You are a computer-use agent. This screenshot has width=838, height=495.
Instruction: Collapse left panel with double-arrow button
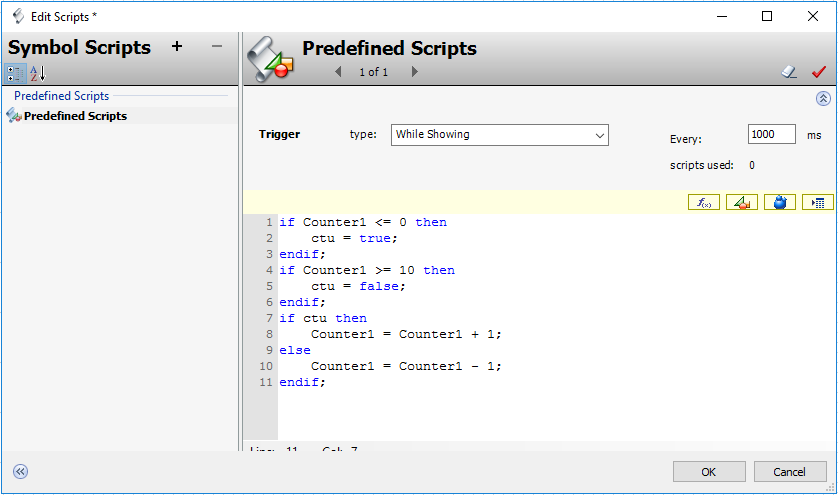20,472
